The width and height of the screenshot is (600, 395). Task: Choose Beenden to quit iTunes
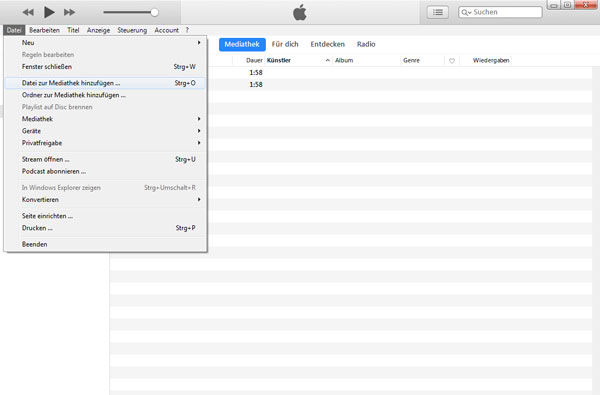click(105, 244)
